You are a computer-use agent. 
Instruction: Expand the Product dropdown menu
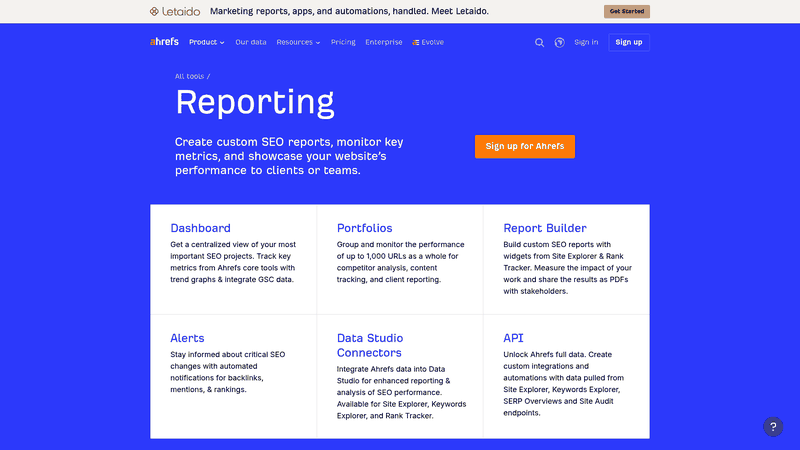pos(207,42)
